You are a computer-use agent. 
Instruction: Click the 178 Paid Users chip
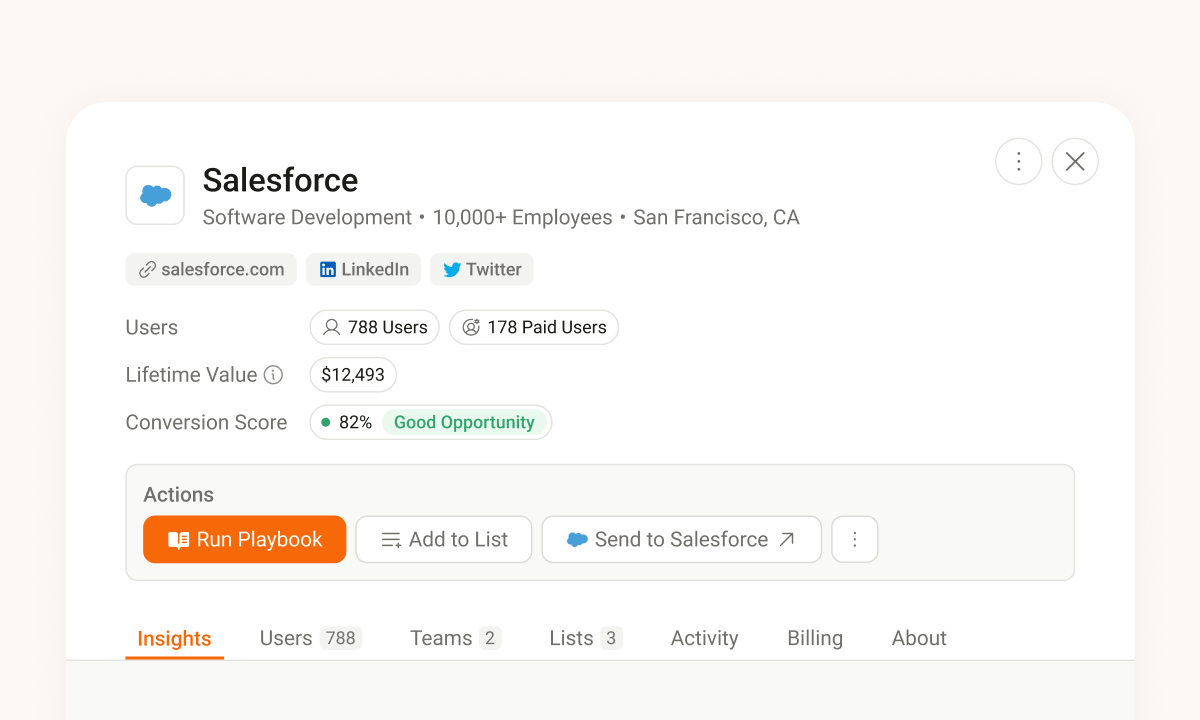(533, 327)
